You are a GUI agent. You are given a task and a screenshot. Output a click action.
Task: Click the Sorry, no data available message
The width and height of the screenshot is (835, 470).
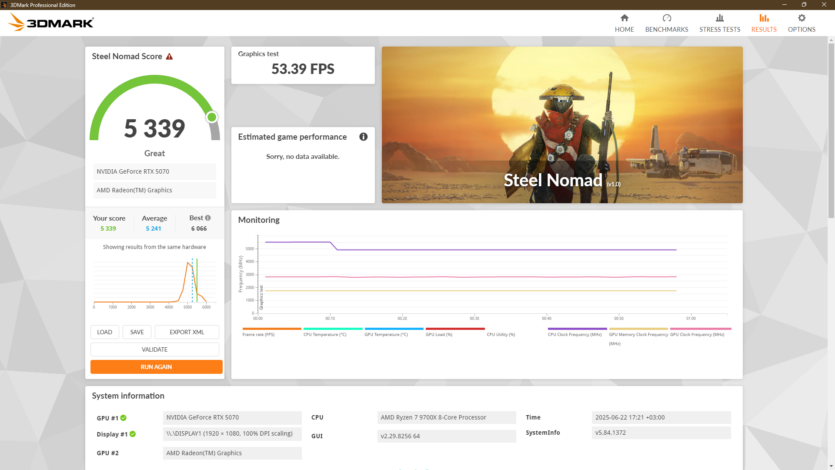[302, 156]
